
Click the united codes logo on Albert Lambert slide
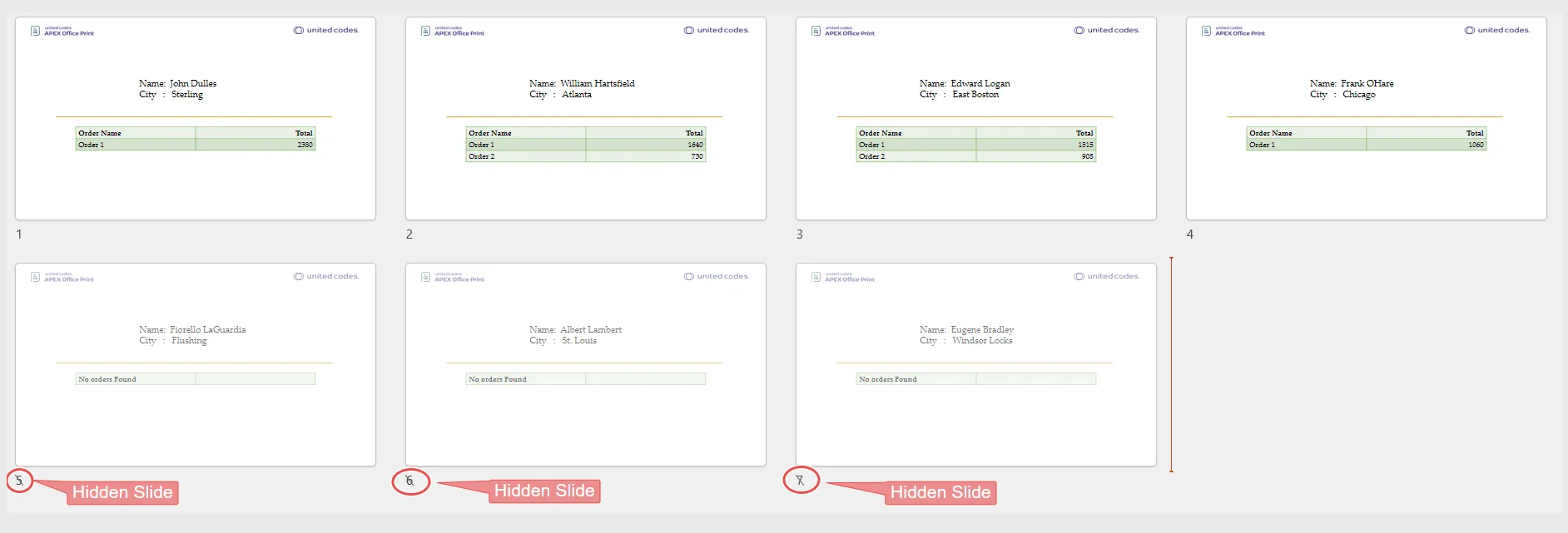coord(717,276)
